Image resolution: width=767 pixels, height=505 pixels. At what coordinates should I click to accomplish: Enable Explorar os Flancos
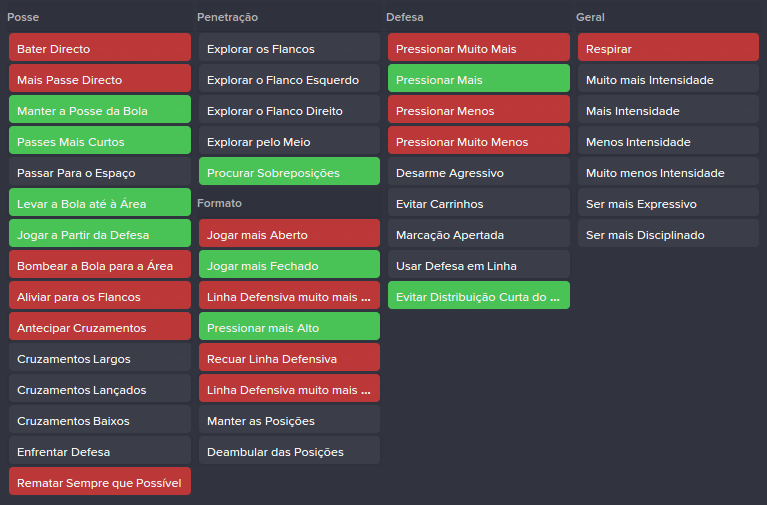pyautogui.click(x=290, y=47)
